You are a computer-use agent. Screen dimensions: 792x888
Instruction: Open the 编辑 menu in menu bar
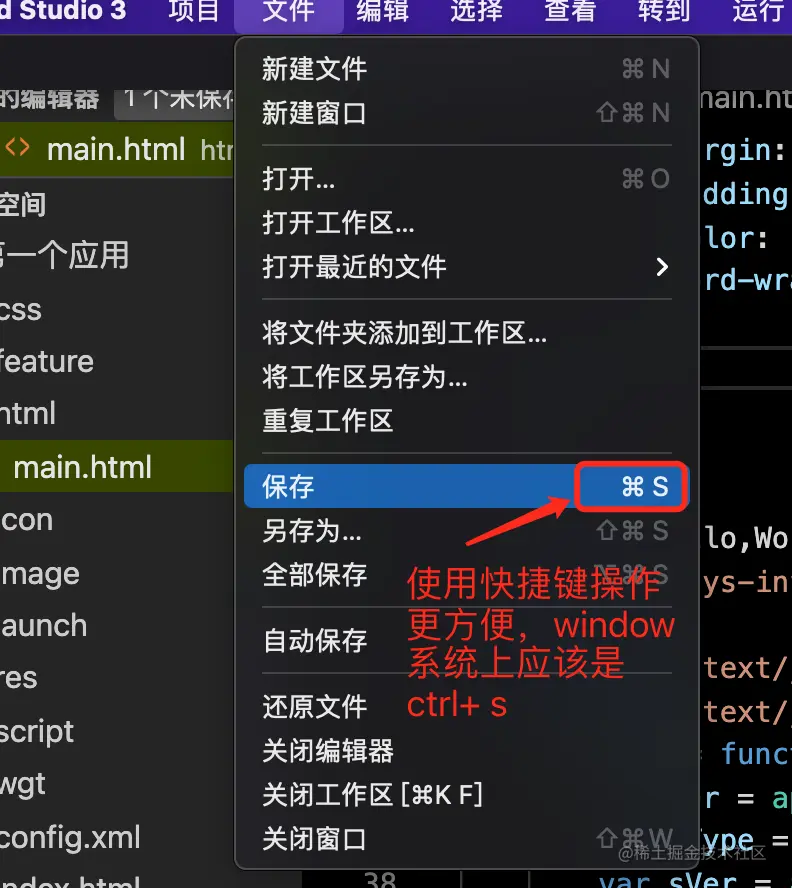tap(382, 11)
